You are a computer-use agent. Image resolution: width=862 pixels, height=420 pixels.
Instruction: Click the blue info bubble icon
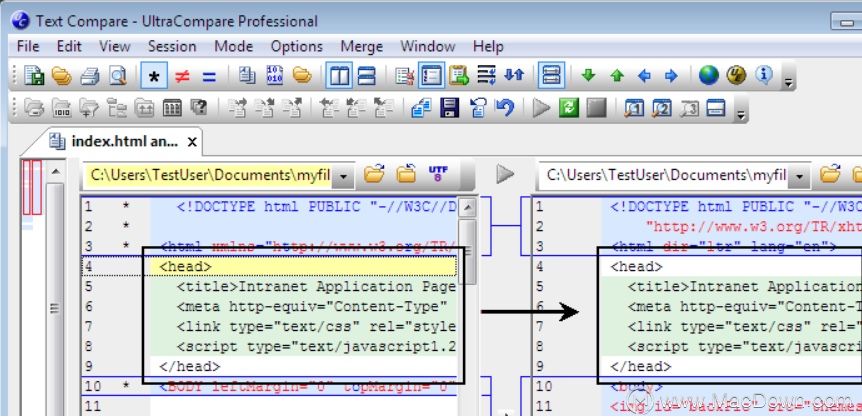point(764,75)
